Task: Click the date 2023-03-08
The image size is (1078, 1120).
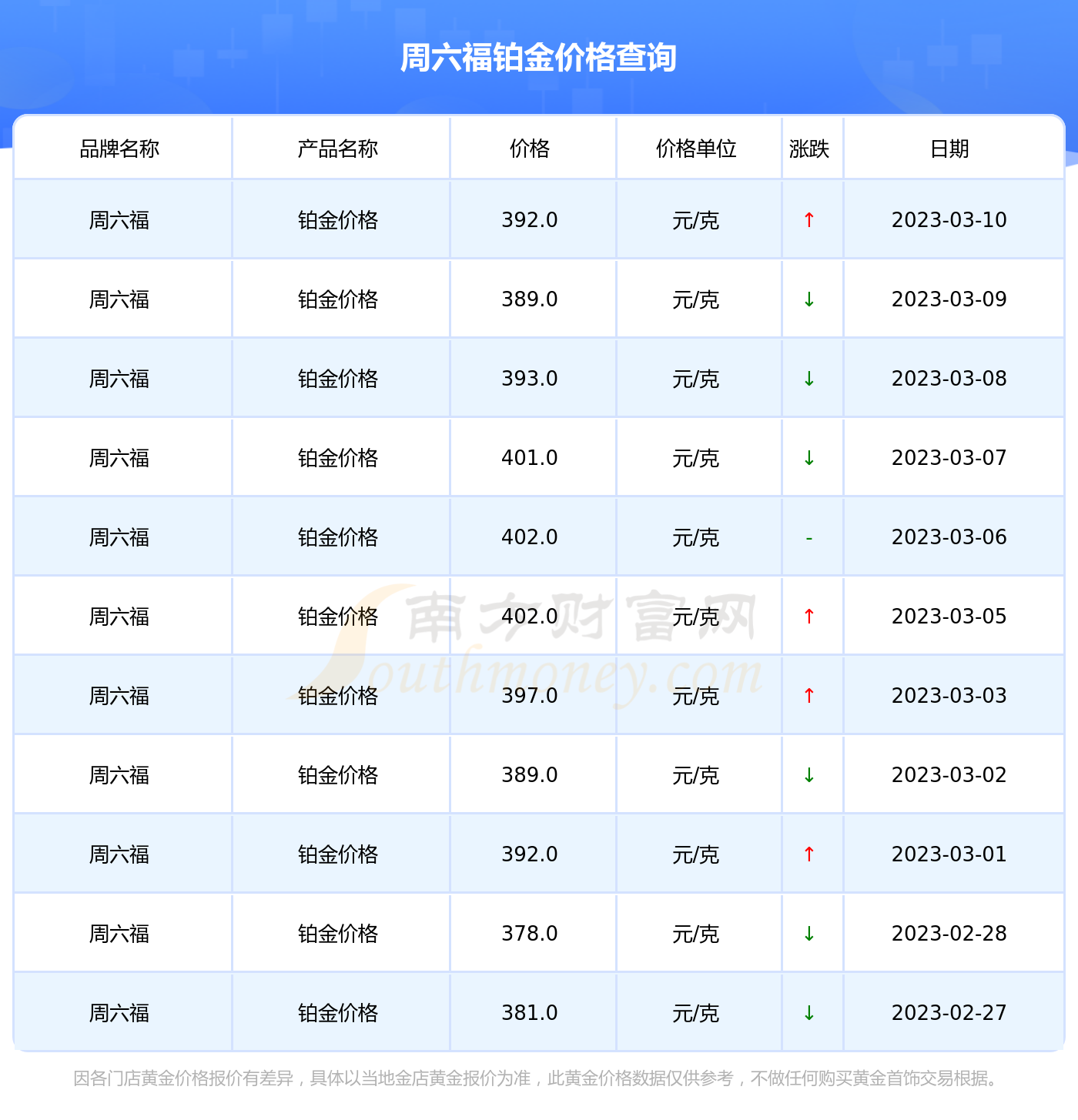Action: [949, 379]
